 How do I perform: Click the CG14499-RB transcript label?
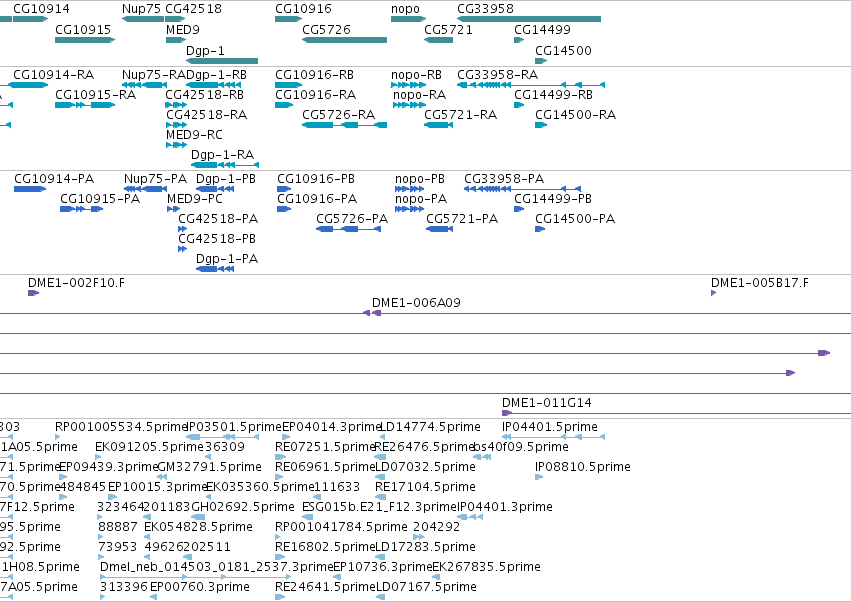point(554,94)
